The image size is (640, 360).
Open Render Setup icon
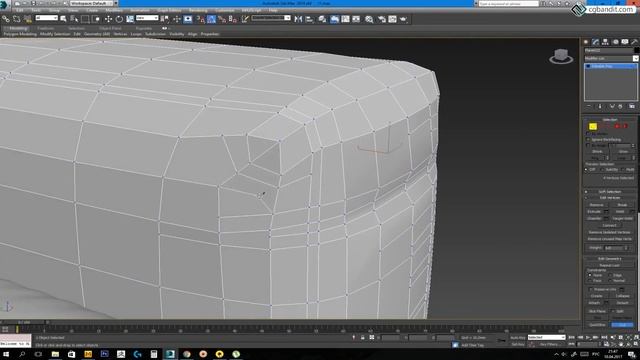click(382, 19)
